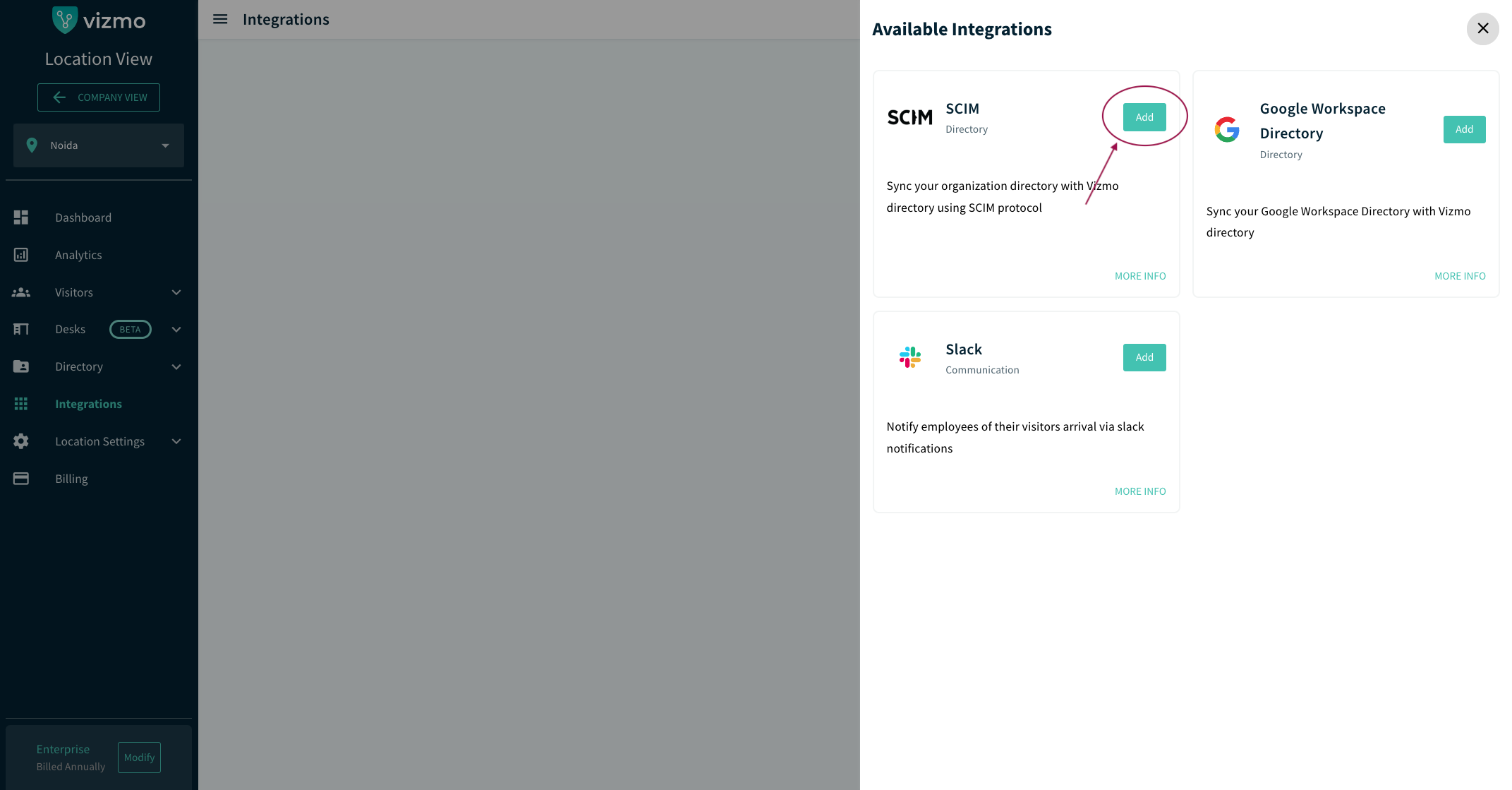
Task: Add the Slack integration
Action: coord(1144,357)
